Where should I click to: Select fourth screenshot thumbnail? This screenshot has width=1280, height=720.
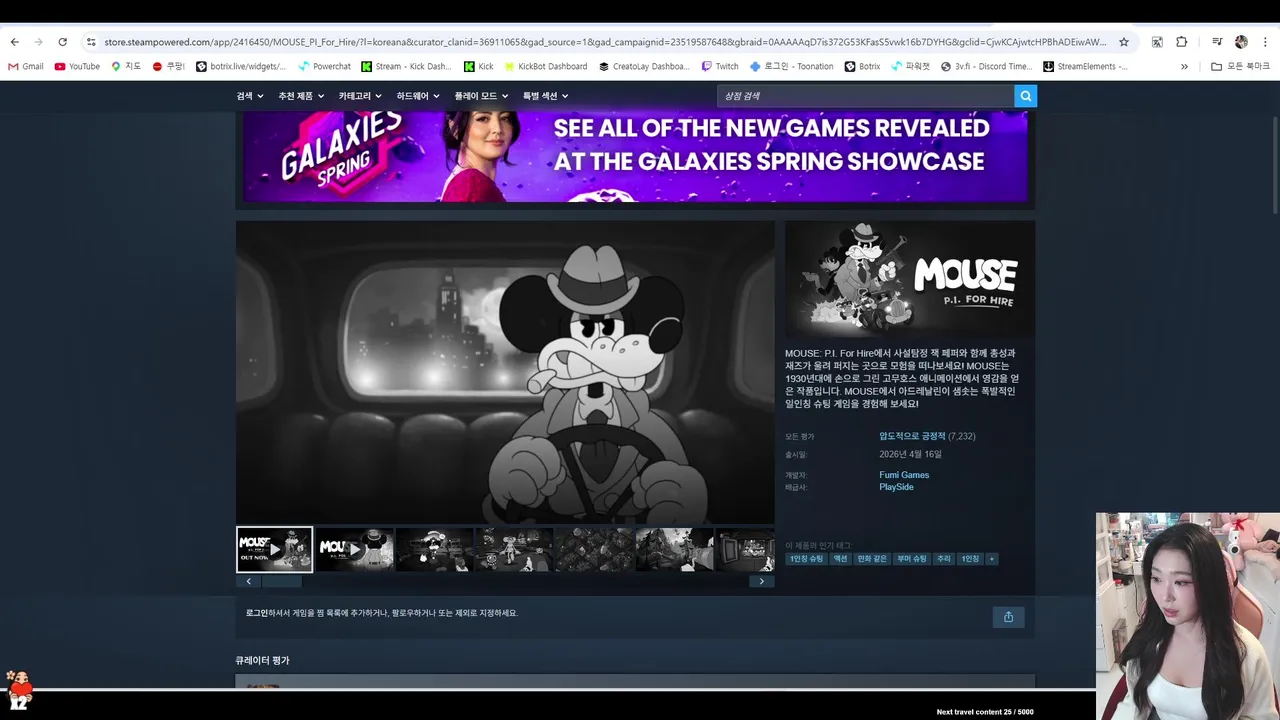pos(515,550)
